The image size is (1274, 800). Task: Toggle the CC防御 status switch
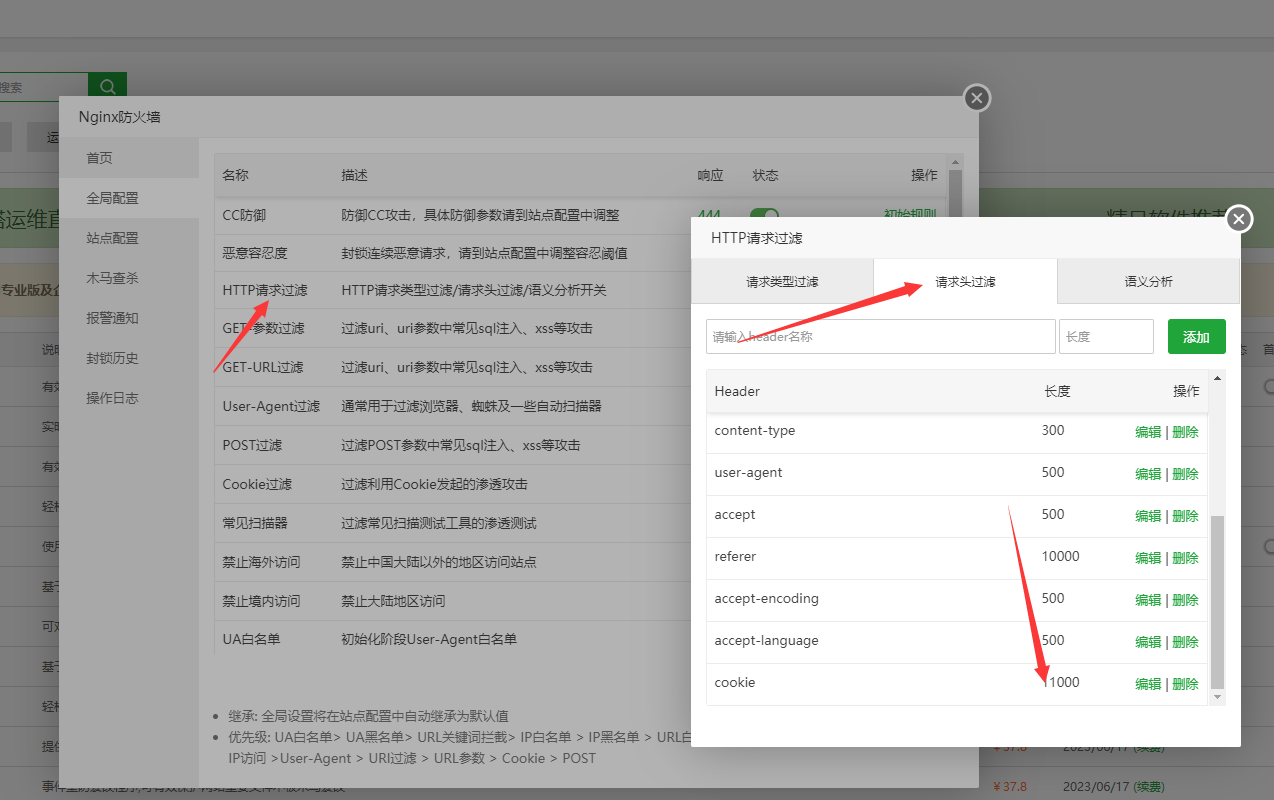[x=764, y=214]
